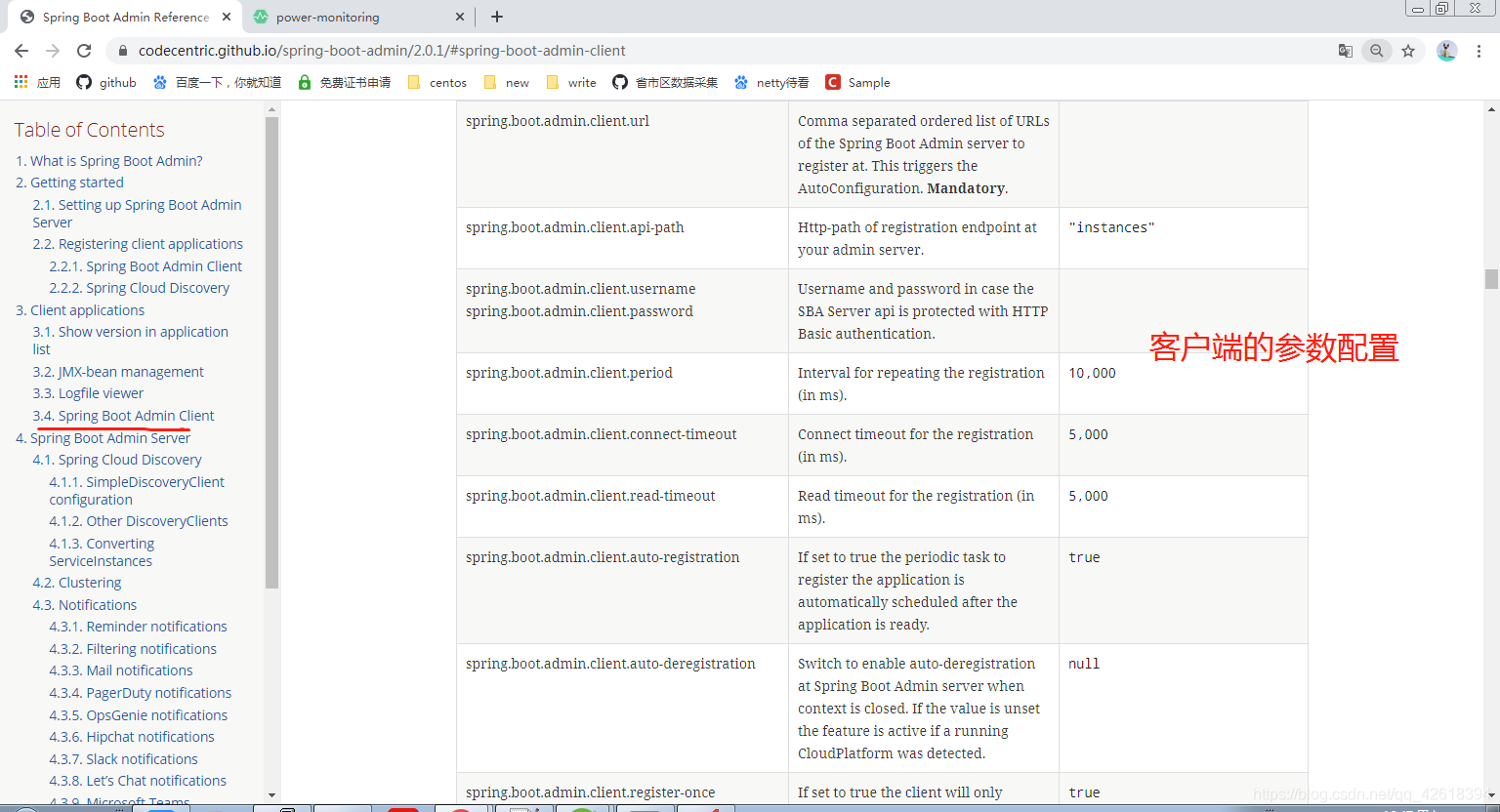Open '2.2.1. Spring Boot Admin Client' link
This screenshot has height=812, width=1500.
point(146,266)
